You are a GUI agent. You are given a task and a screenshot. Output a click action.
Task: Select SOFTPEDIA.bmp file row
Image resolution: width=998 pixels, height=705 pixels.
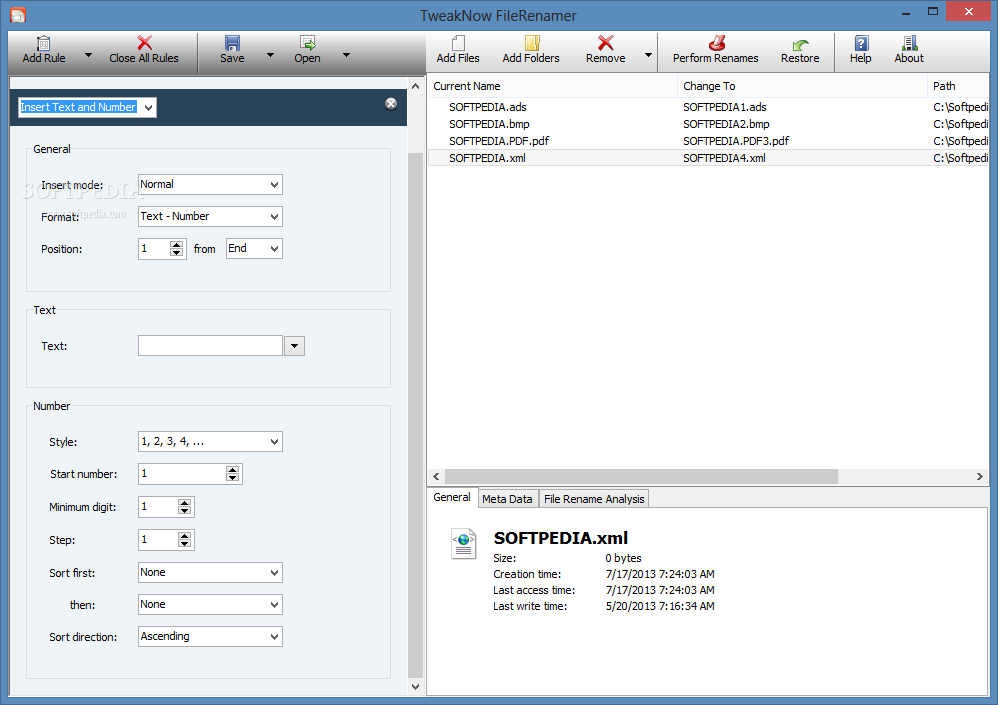[708, 124]
